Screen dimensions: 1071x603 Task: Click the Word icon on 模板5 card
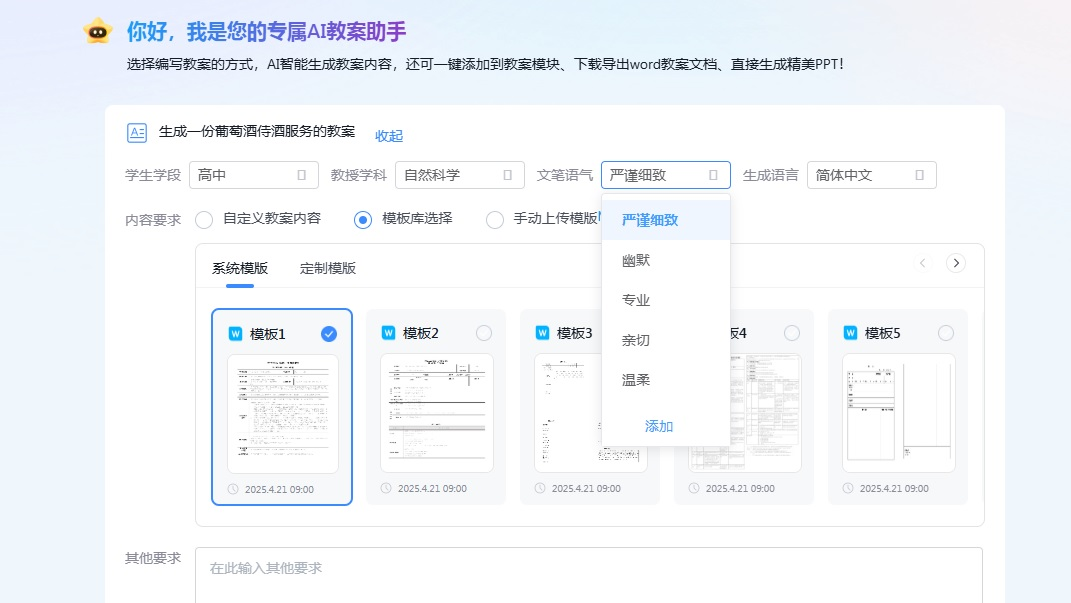coord(852,333)
